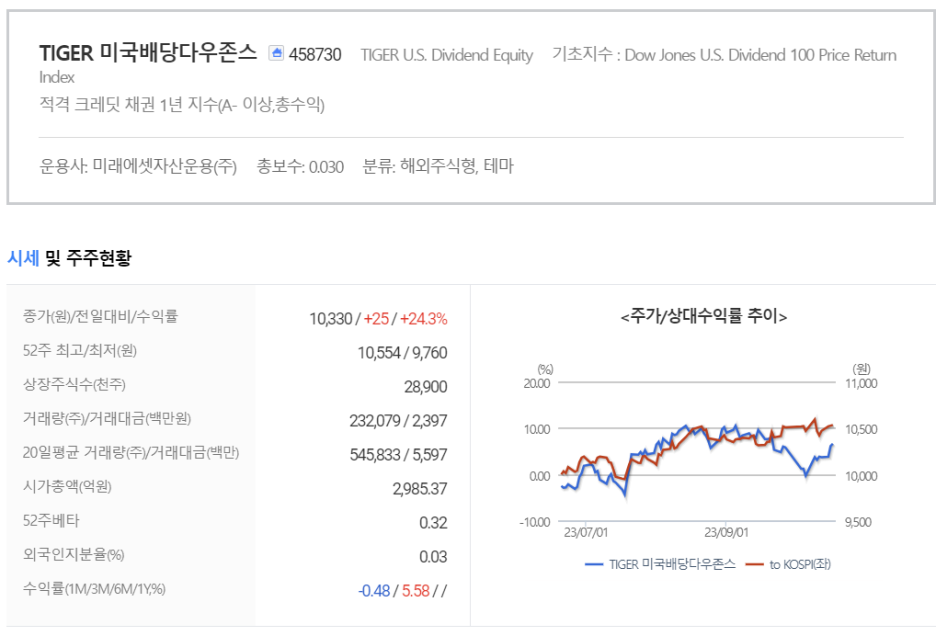Click 분류: 해외주식형, 테마
The image size is (936, 636).
438,166
